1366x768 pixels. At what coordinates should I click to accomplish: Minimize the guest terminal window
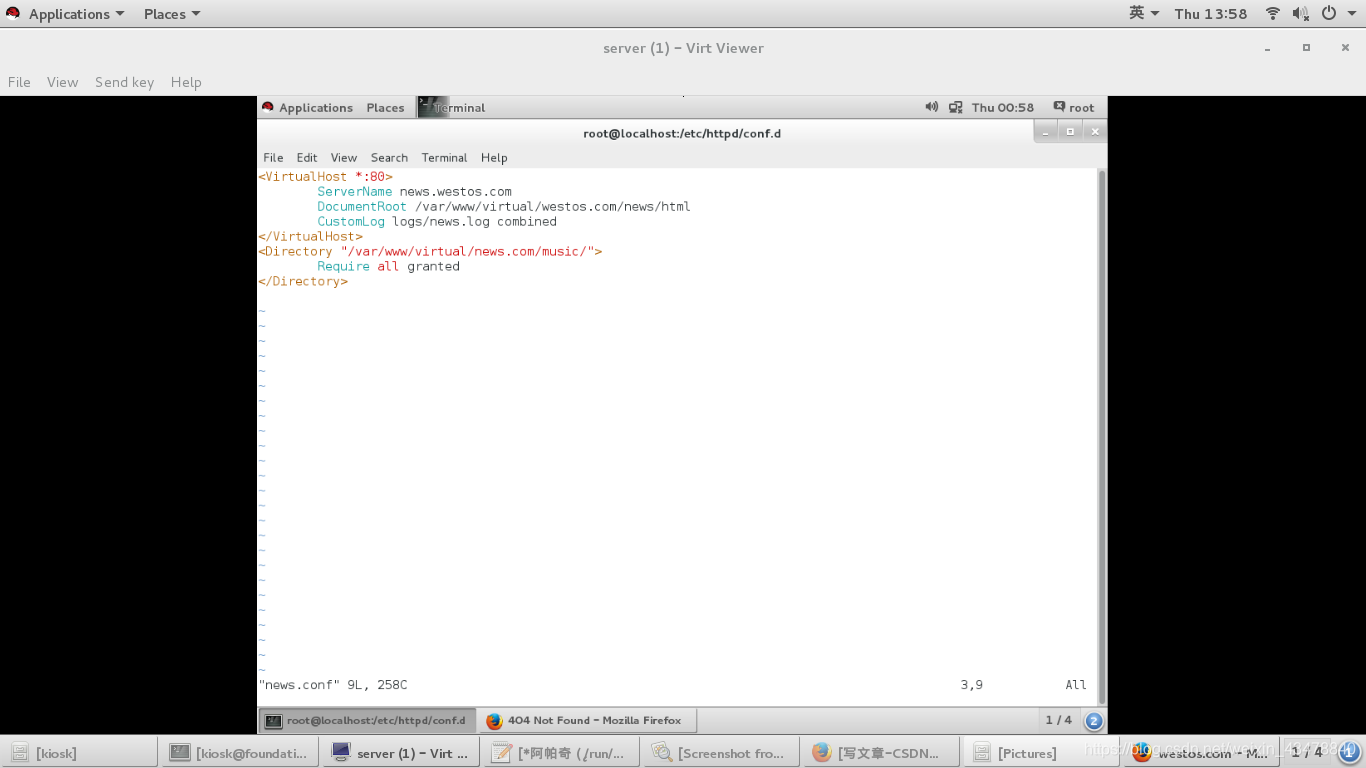1045,132
